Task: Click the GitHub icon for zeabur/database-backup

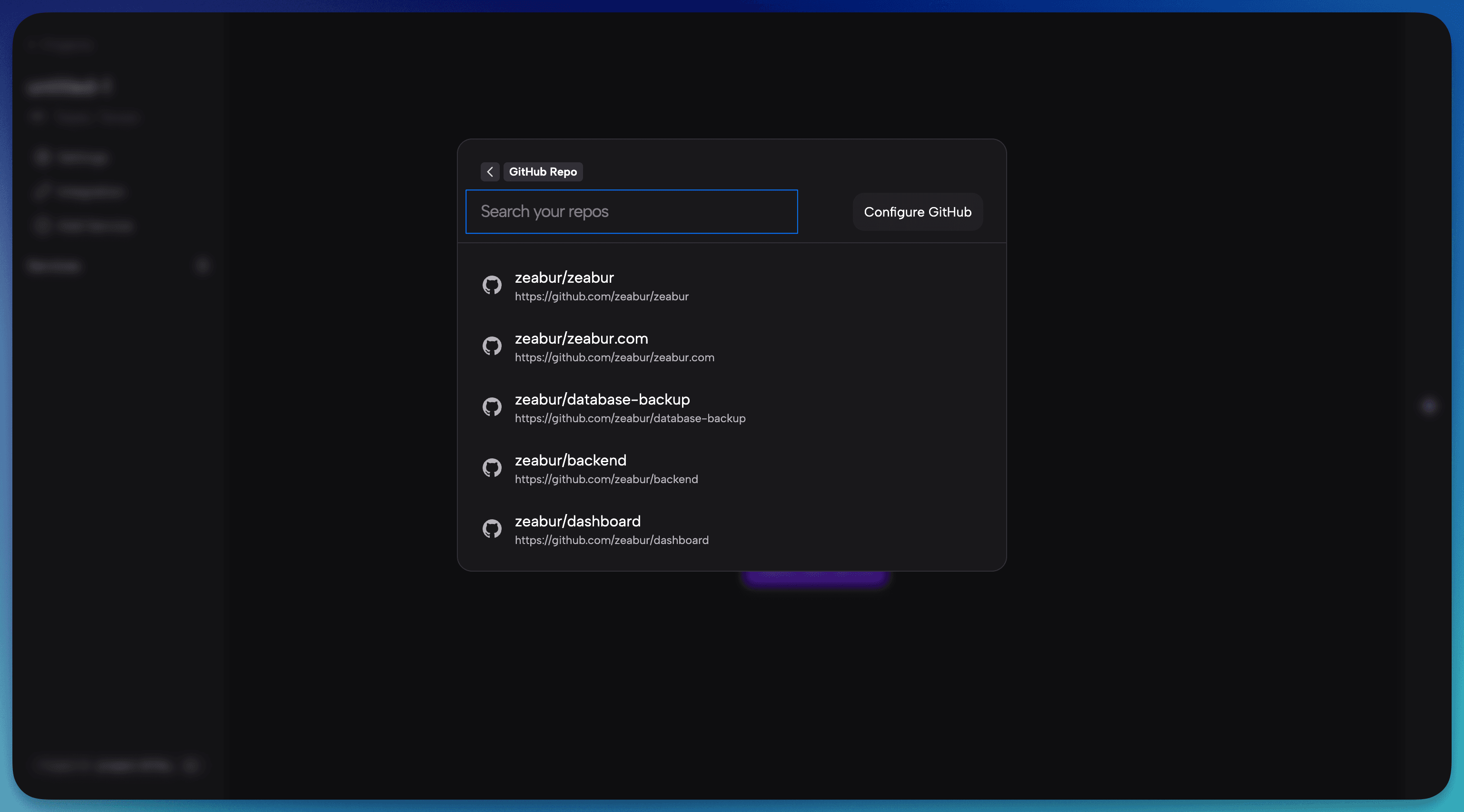Action: tap(492, 406)
